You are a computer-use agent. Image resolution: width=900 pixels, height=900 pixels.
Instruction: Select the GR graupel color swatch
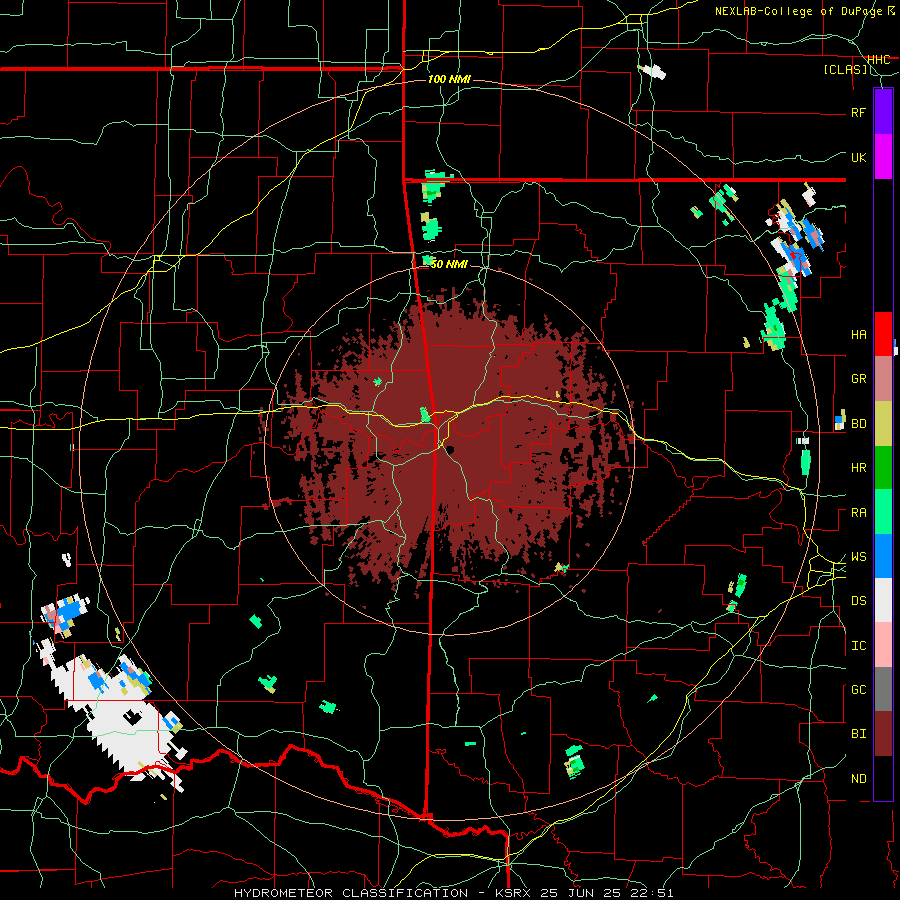coord(883,379)
